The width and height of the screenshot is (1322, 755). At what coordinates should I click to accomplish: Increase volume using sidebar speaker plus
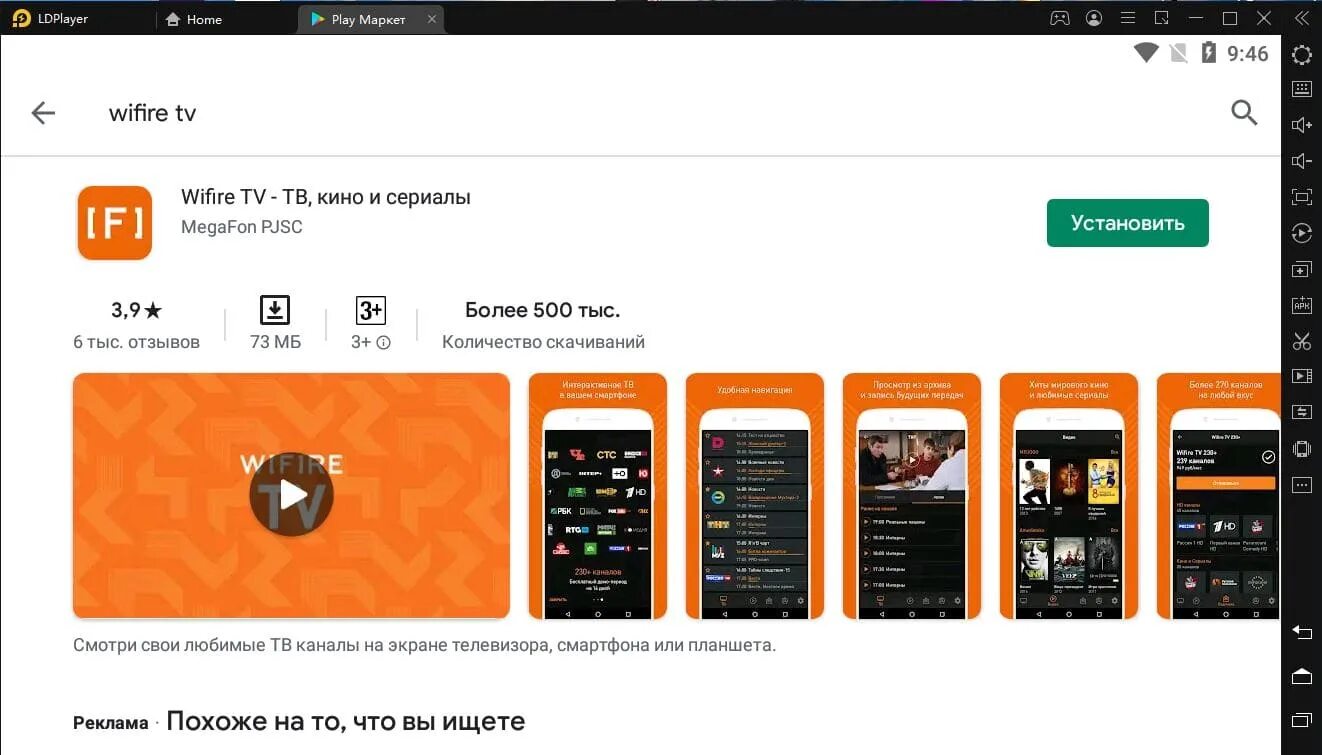(x=1301, y=125)
